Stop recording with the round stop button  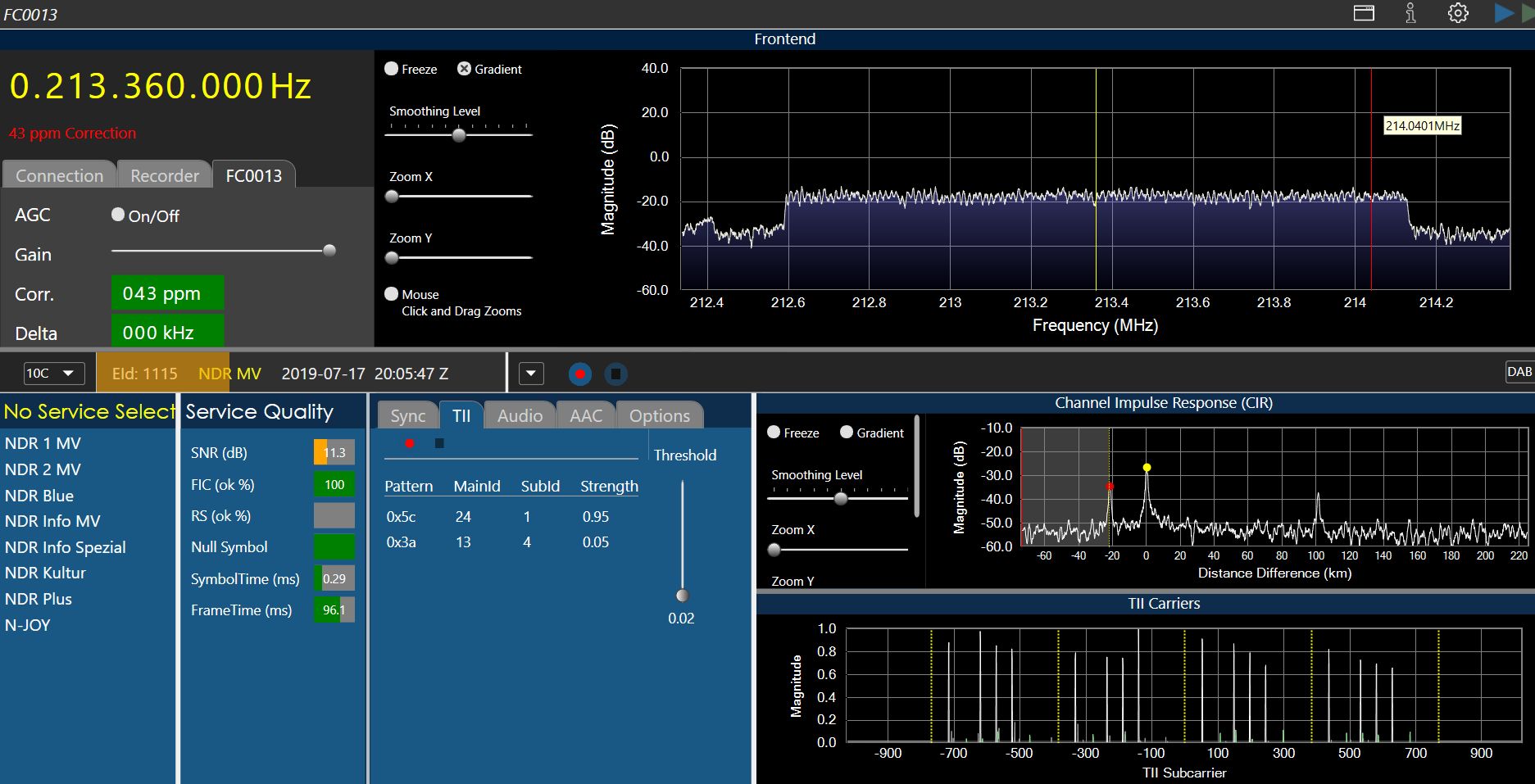pos(615,374)
